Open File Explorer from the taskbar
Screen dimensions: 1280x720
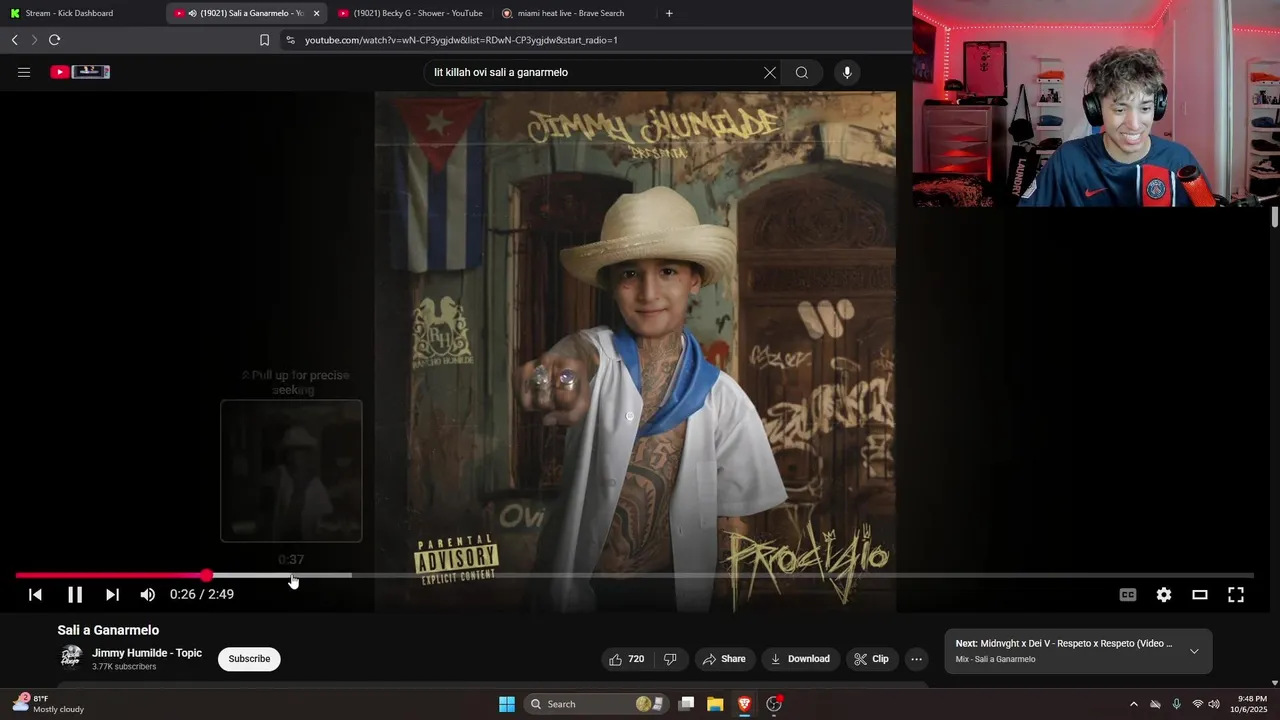coord(715,704)
